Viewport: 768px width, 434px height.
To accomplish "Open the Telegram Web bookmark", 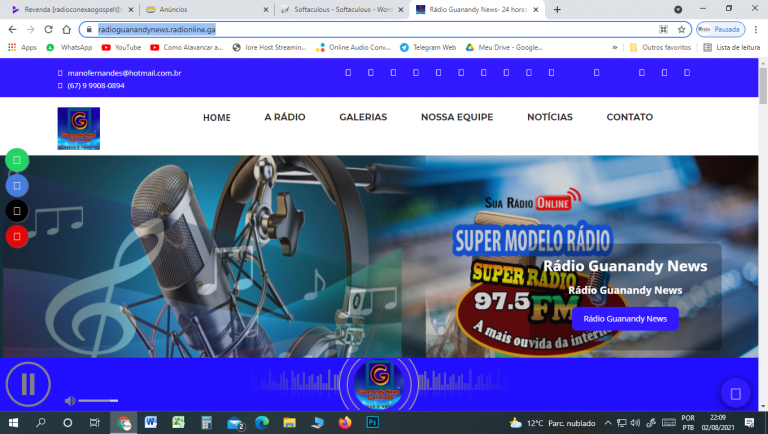I will (428, 48).
